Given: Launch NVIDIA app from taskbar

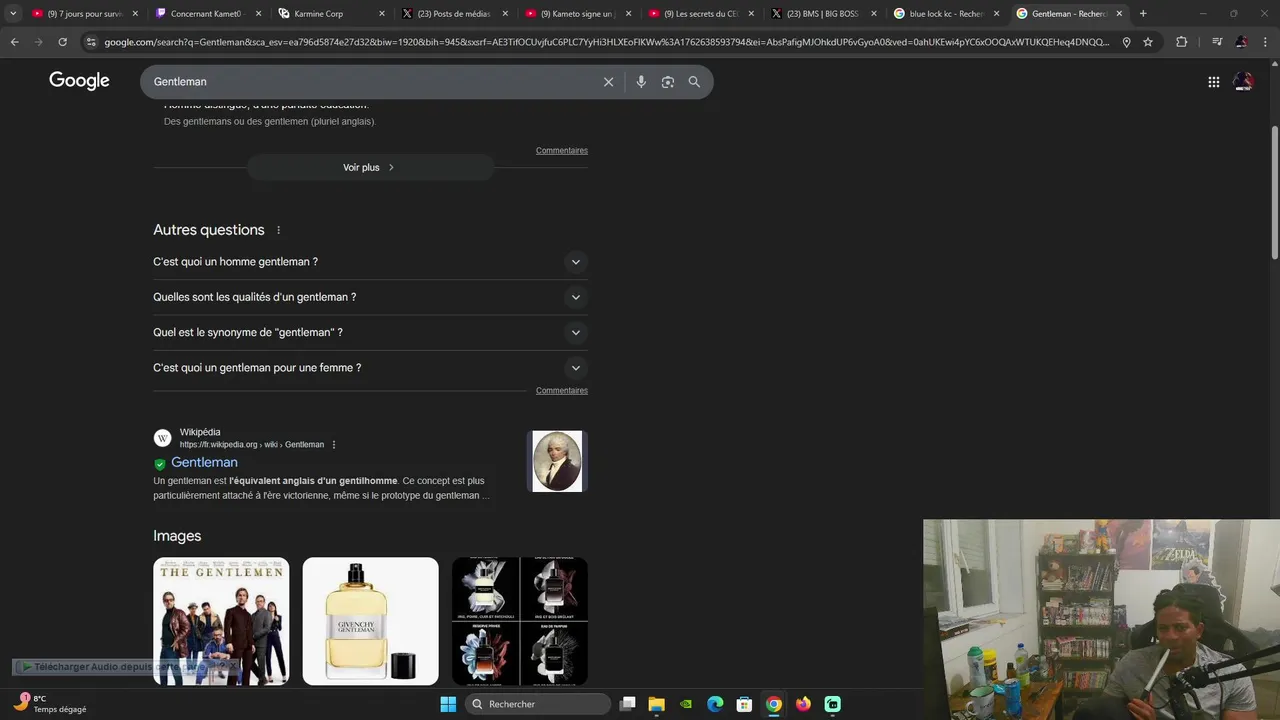Looking at the screenshot, I should 686,704.
